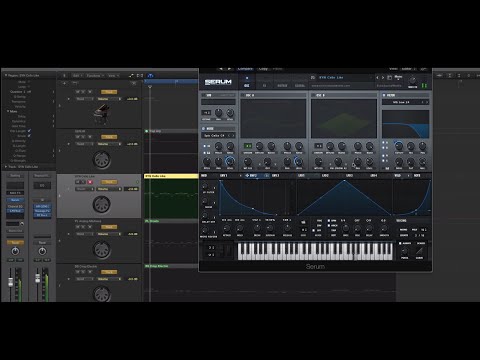Click the Channel EQ insert slot
Screen dimensions: 480x360
point(15,206)
